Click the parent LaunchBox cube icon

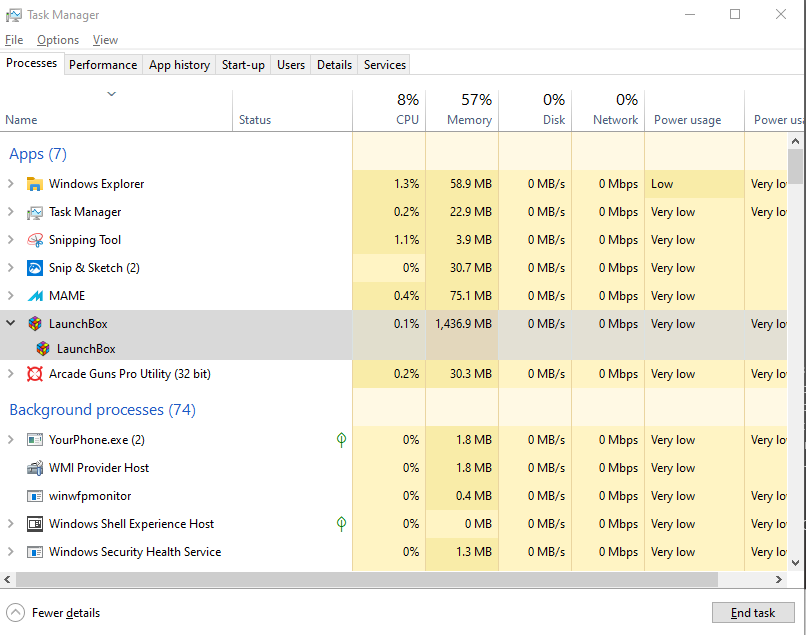point(34,324)
